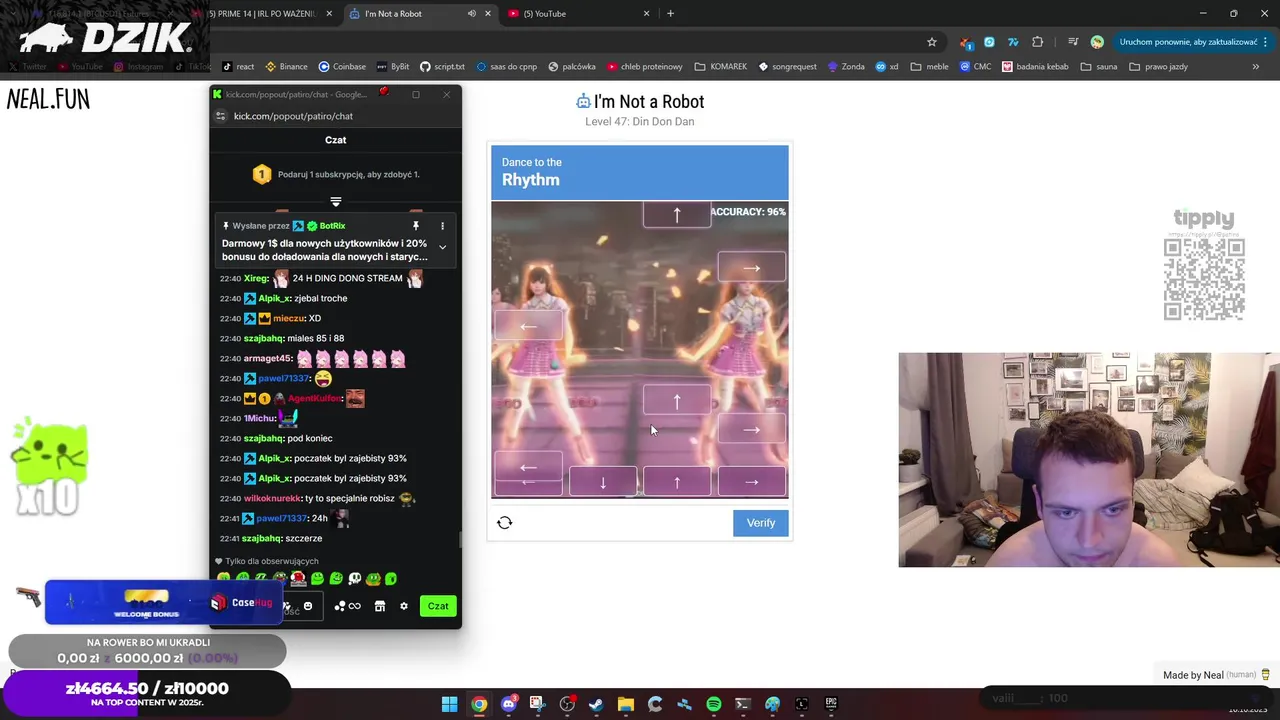The image size is (1280, 720).
Task: Open Epic Games launcher from the taskbar
Action: pos(831,704)
